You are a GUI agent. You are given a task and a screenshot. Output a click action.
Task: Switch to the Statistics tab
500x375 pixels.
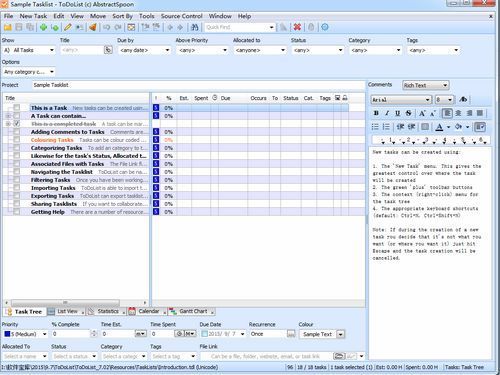point(105,311)
